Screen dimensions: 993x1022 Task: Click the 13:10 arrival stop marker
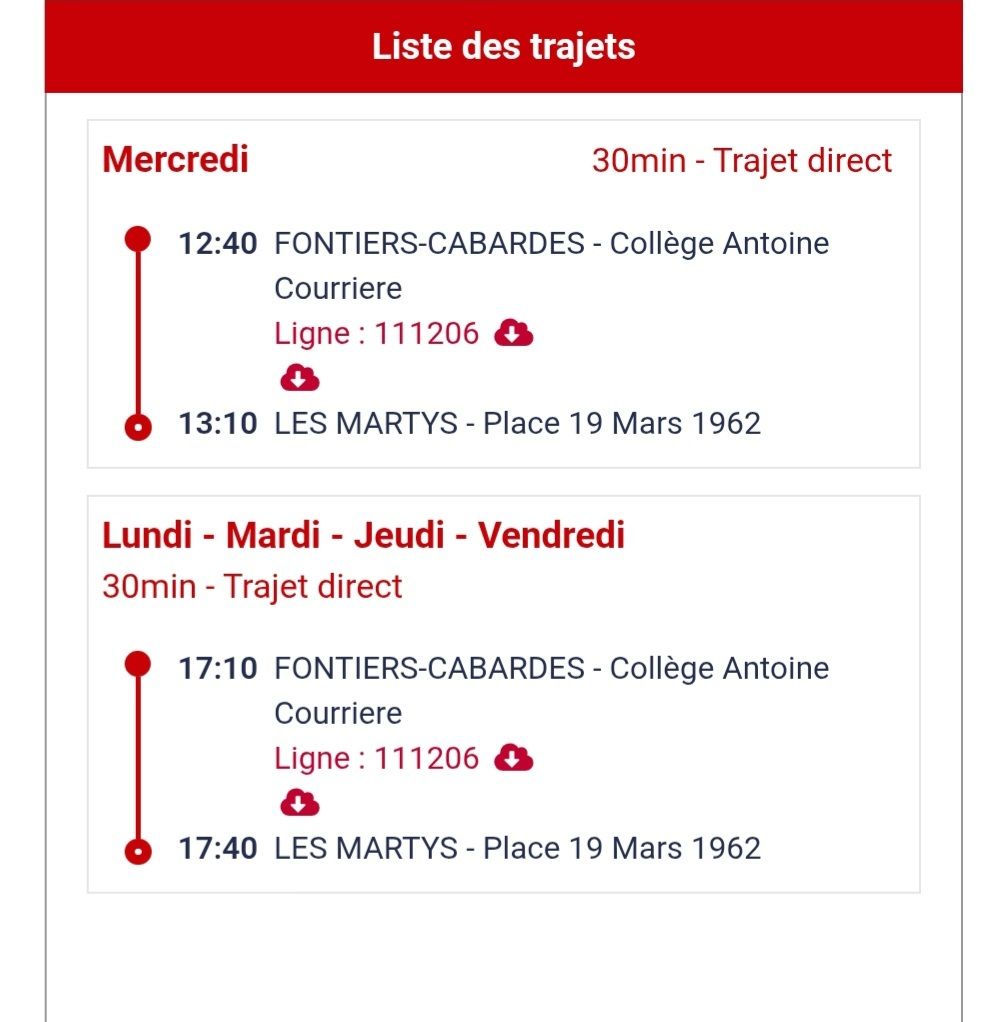[137, 428]
